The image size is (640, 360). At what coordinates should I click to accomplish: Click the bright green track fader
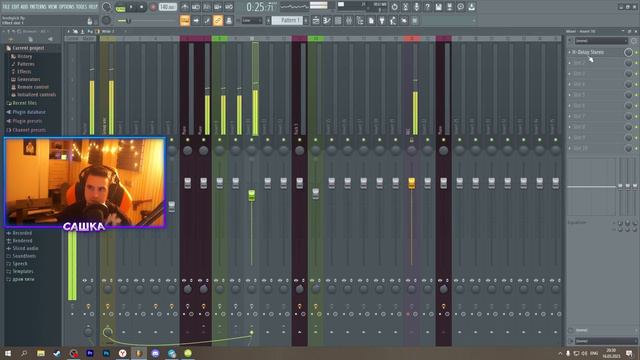[x=251, y=195]
